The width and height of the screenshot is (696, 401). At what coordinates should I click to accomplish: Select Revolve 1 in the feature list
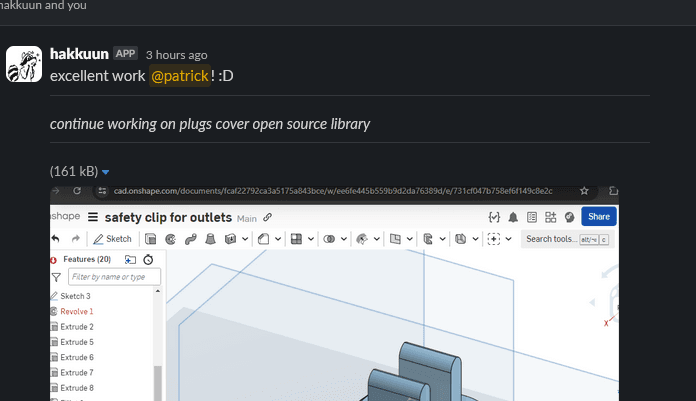[77, 311]
